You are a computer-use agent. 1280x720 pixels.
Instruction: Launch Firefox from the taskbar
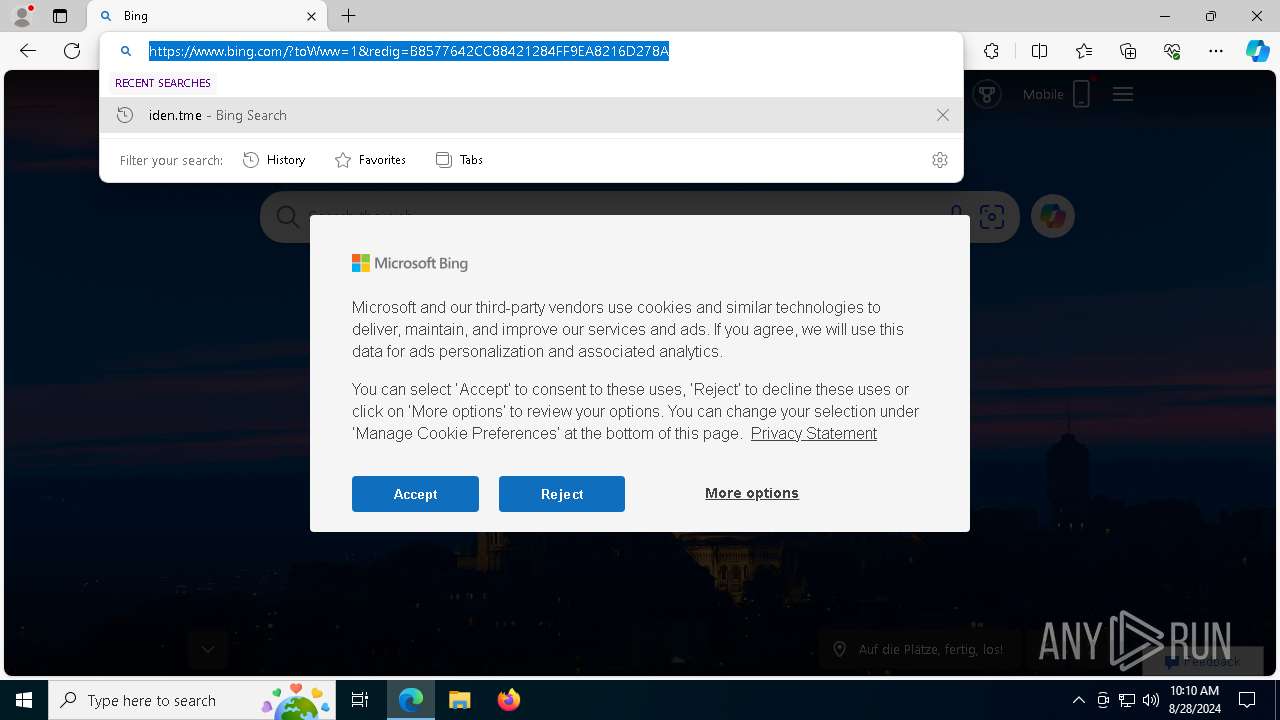click(508, 700)
